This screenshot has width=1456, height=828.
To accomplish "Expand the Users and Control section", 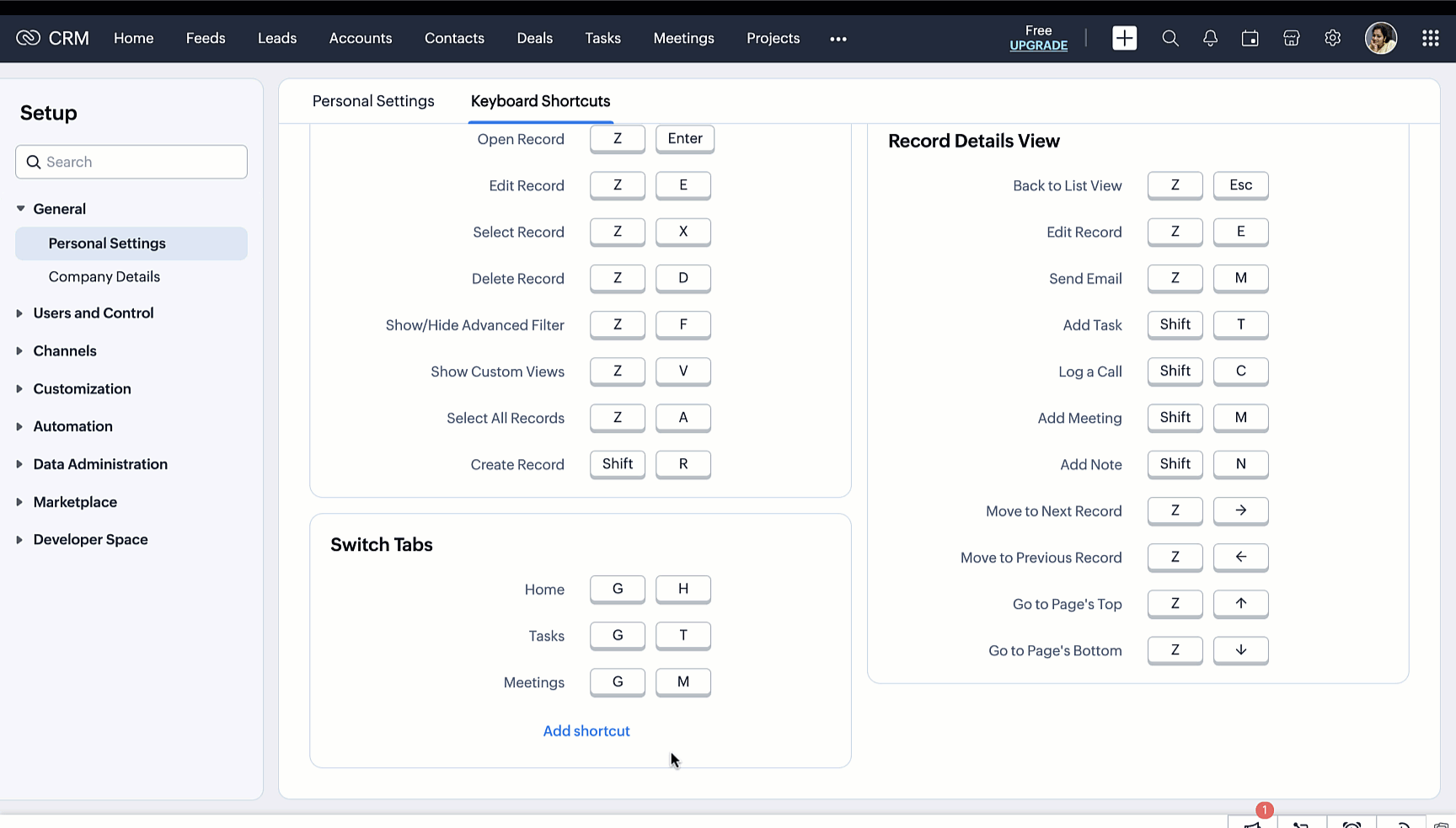I will coord(93,313).
